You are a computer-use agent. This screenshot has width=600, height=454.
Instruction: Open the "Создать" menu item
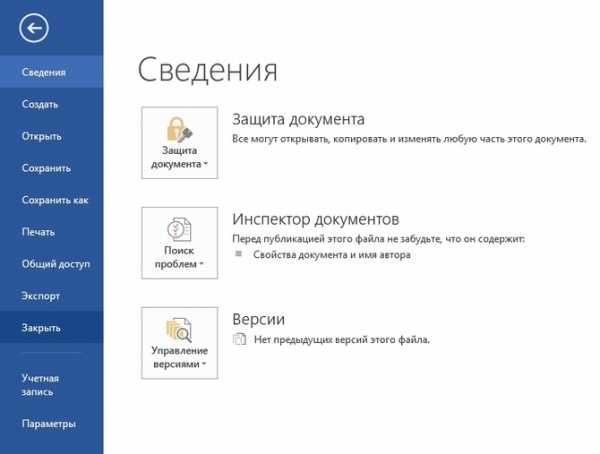41,104
